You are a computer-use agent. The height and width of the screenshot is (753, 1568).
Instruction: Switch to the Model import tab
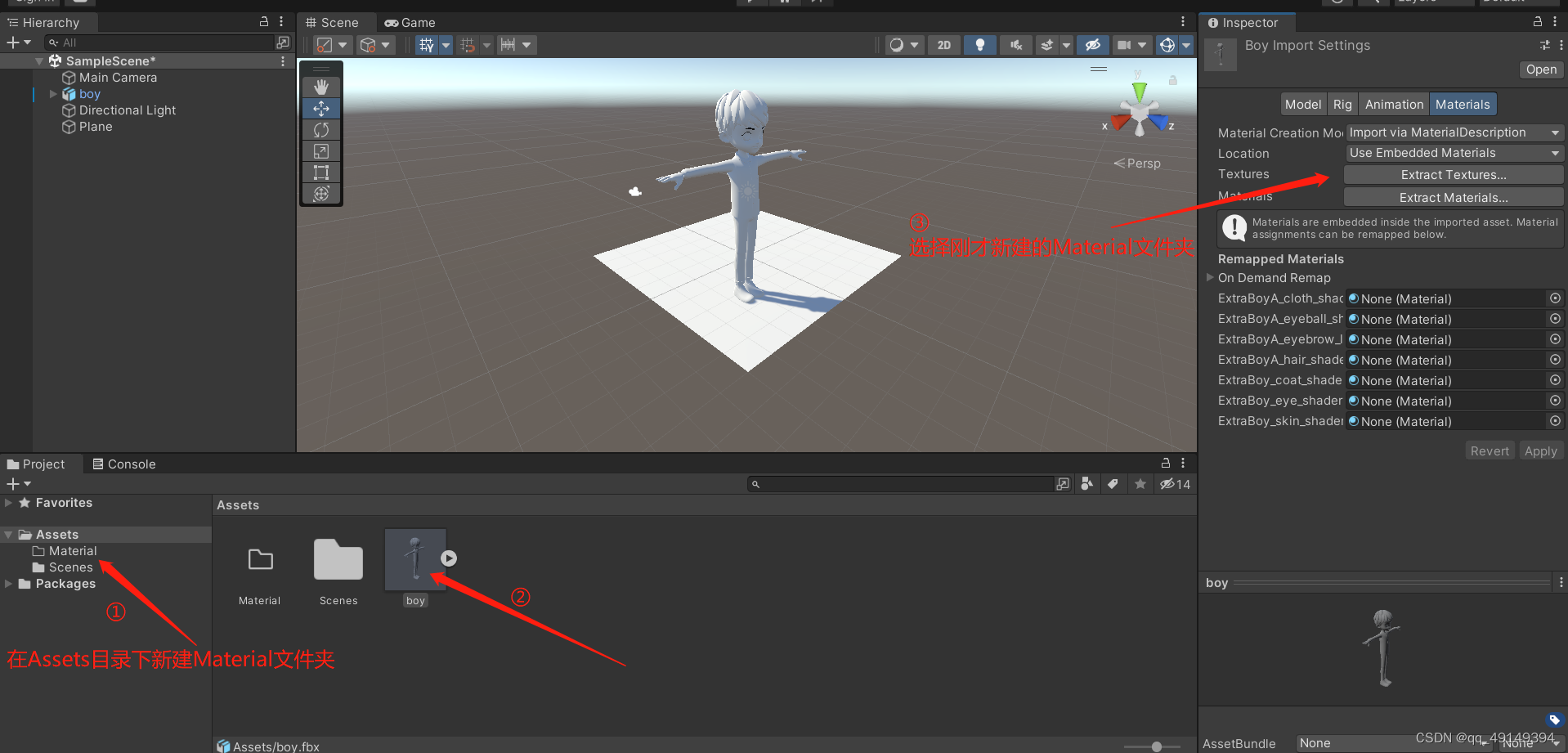(x=1302, y=104)
